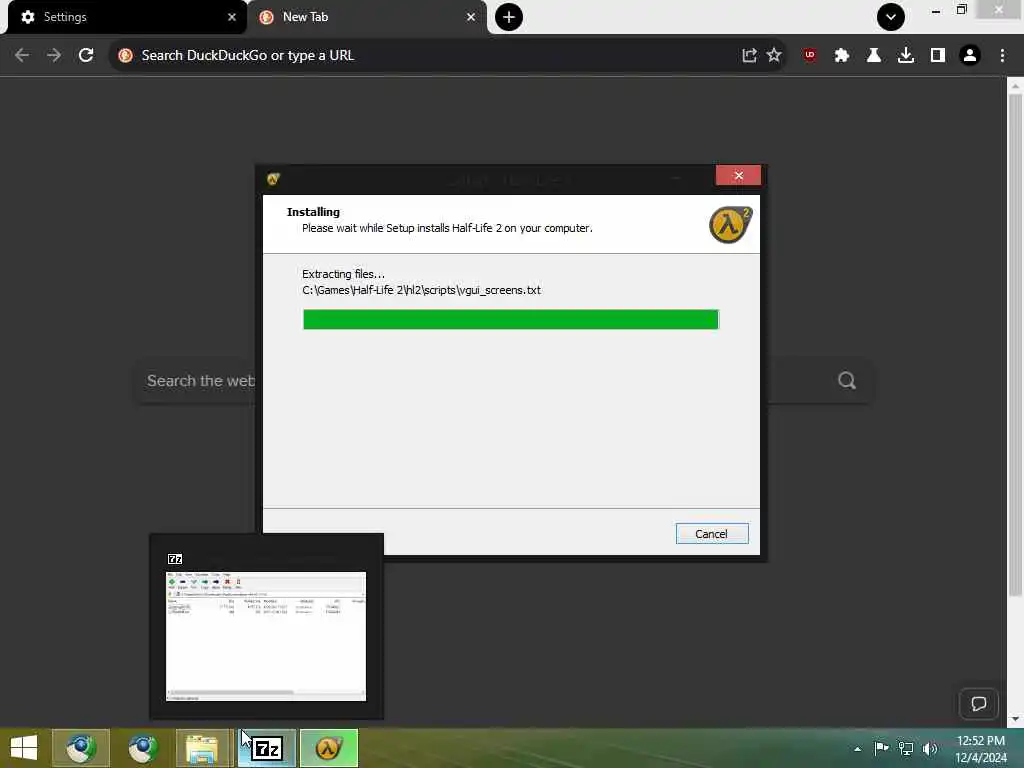The image size is (1024, 768).
Task: Open first browser icon in taskbar
Action: point(80,748)
